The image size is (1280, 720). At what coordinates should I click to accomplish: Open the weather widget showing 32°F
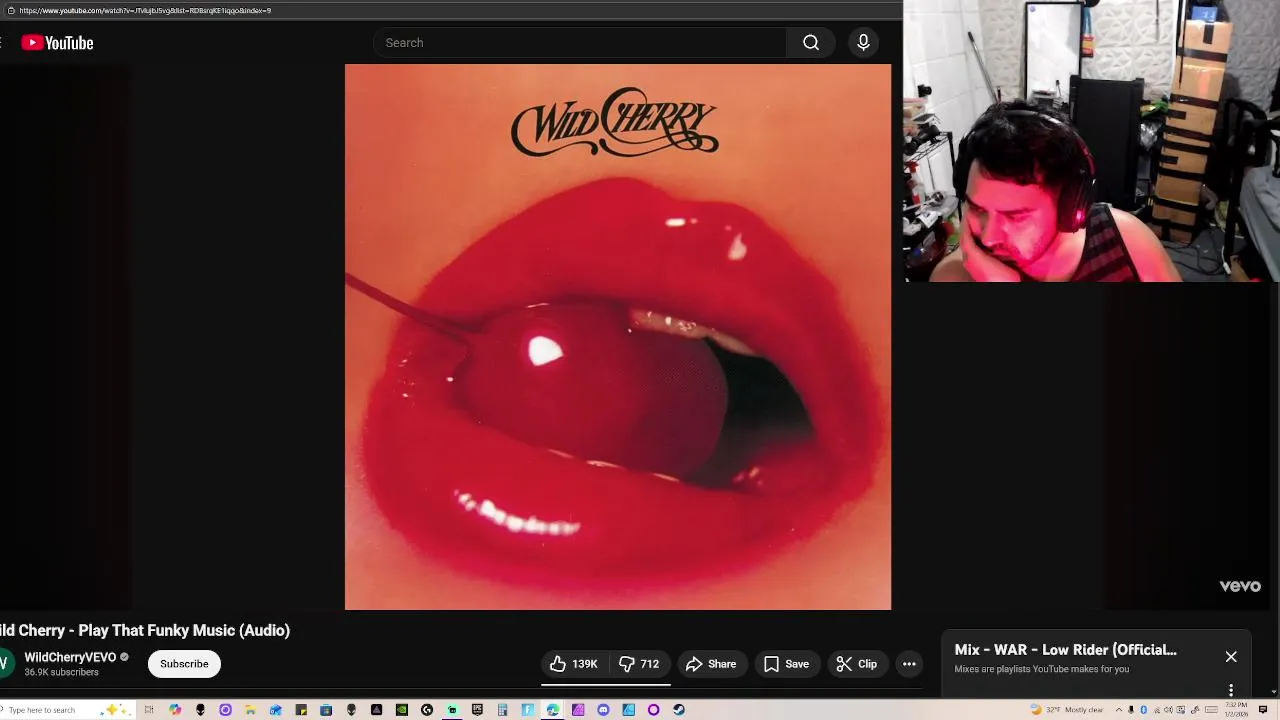point(1067,710)
